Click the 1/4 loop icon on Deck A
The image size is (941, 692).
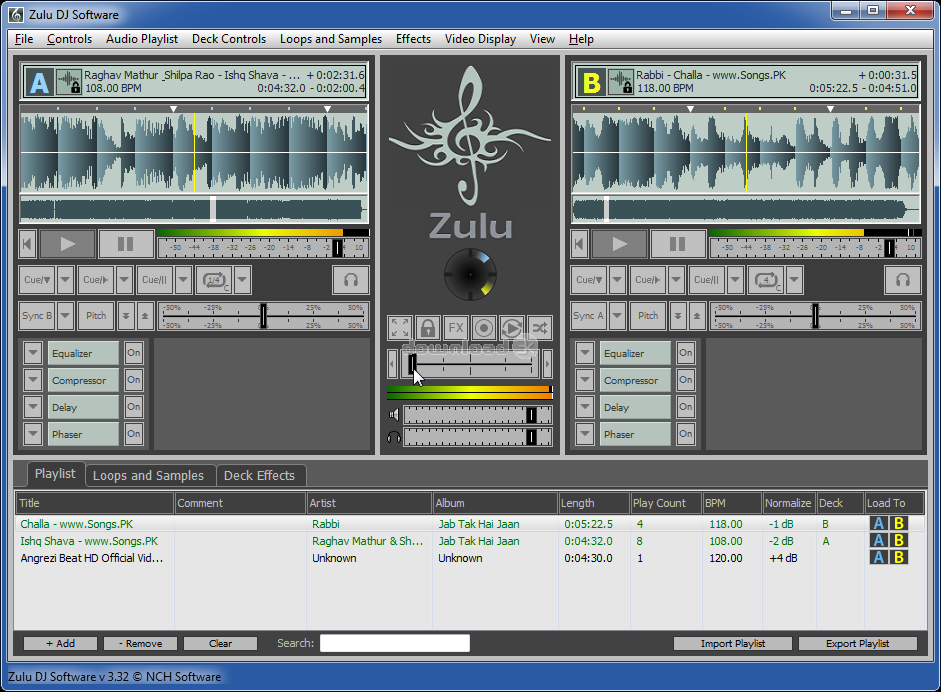(x=213, y=280)
